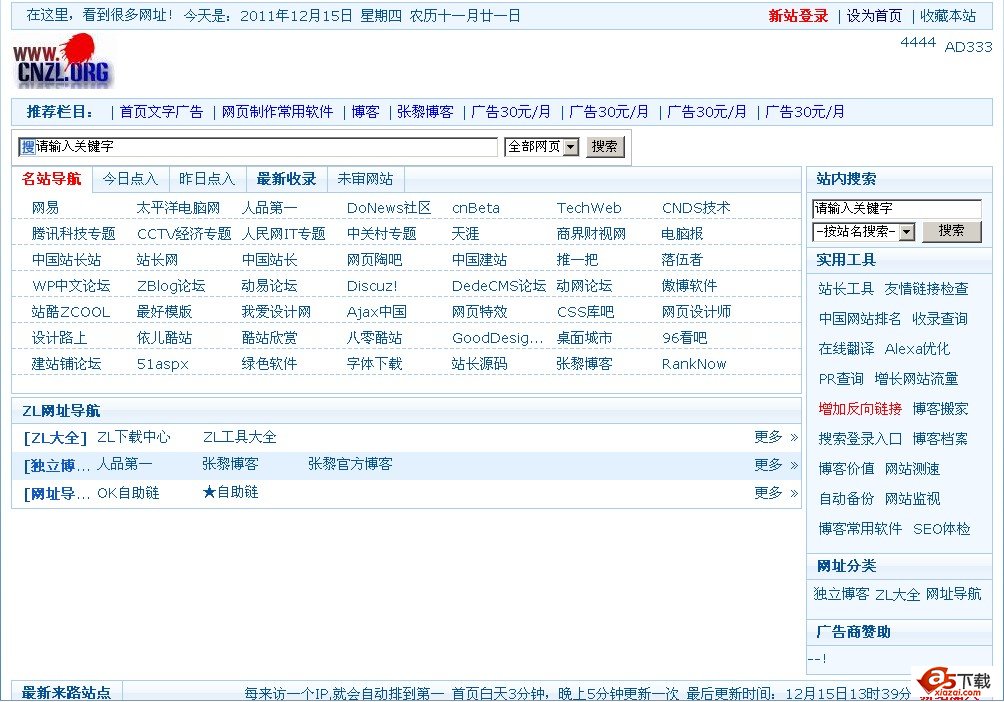Open the red 增加反向链接 link

pos(860,409)
